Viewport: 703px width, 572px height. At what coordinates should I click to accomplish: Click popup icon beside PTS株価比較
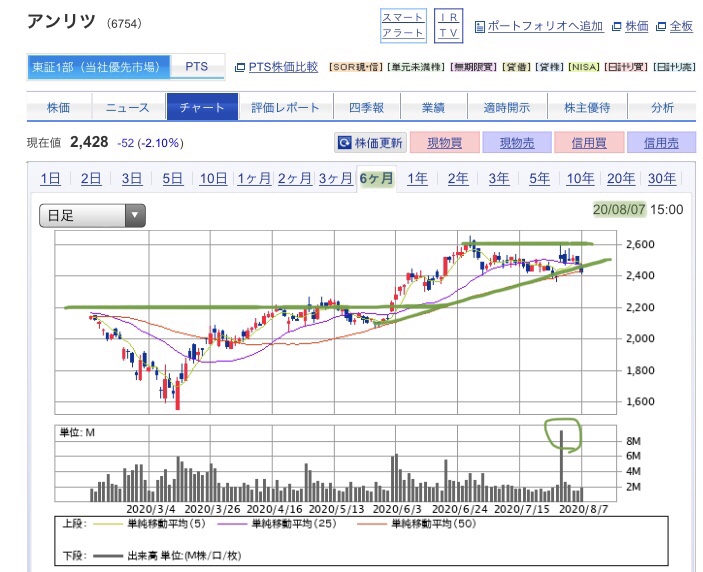[x=240, y=68]
